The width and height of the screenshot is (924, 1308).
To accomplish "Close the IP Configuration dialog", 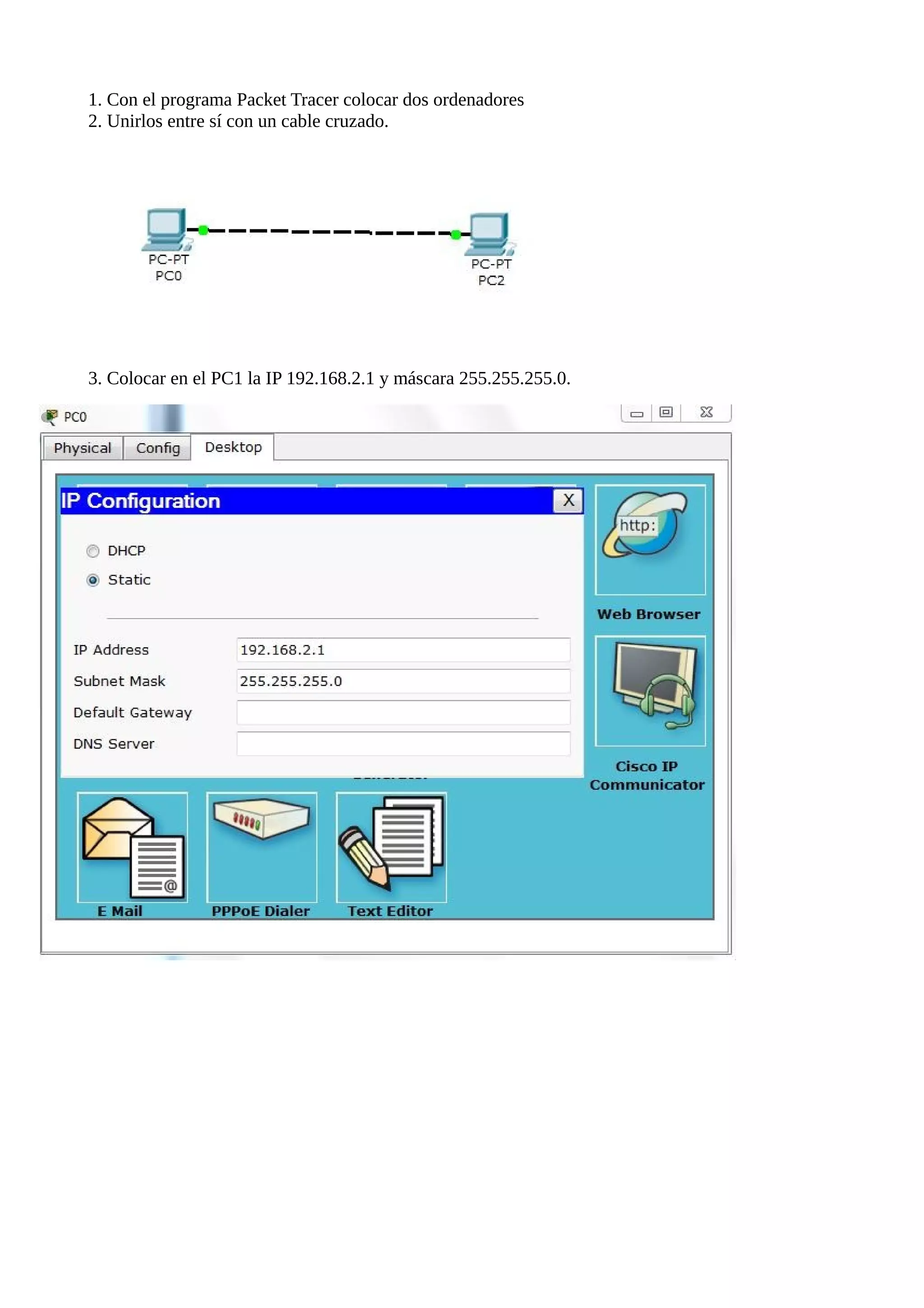I will (568, 501).
